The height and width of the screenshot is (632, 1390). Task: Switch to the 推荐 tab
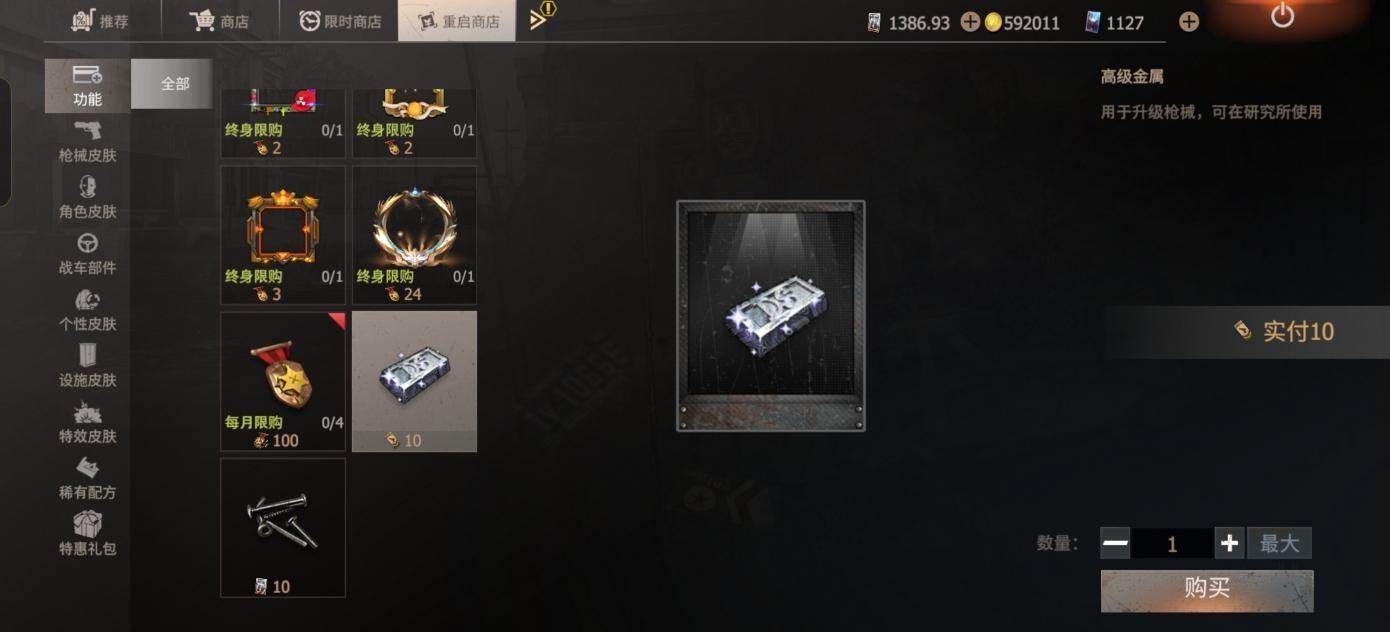click(x=100, y=21)
